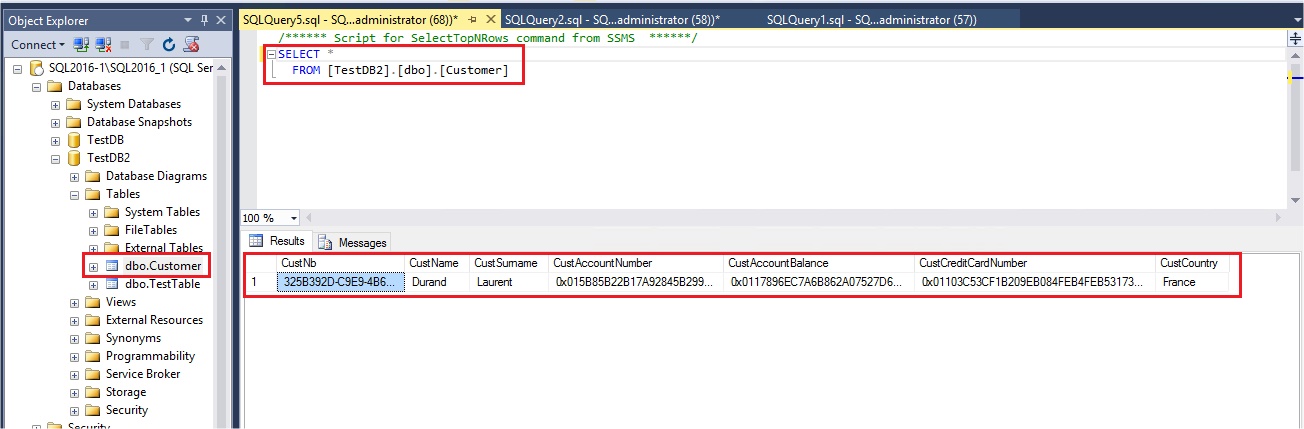1304x429 pixels.
Task: Expand the TestDB database node
Action: tap(56, 140)
